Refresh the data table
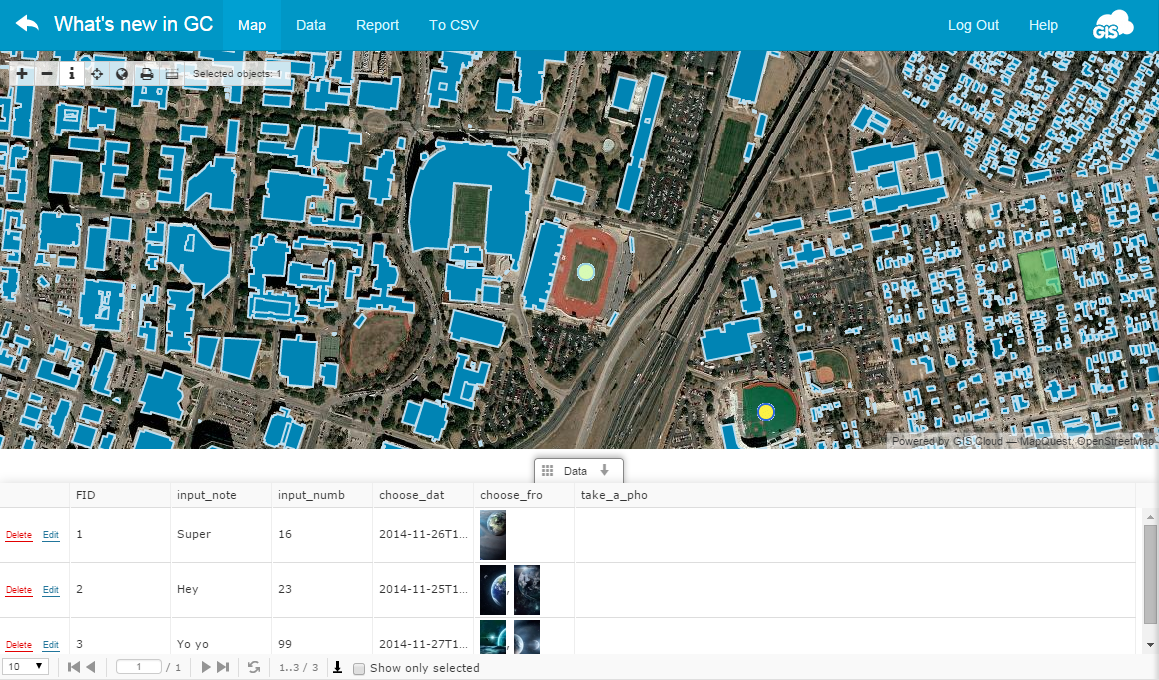Image resolution: width=1159 pixels, height=680 pixels. click(x=254, y=667)
